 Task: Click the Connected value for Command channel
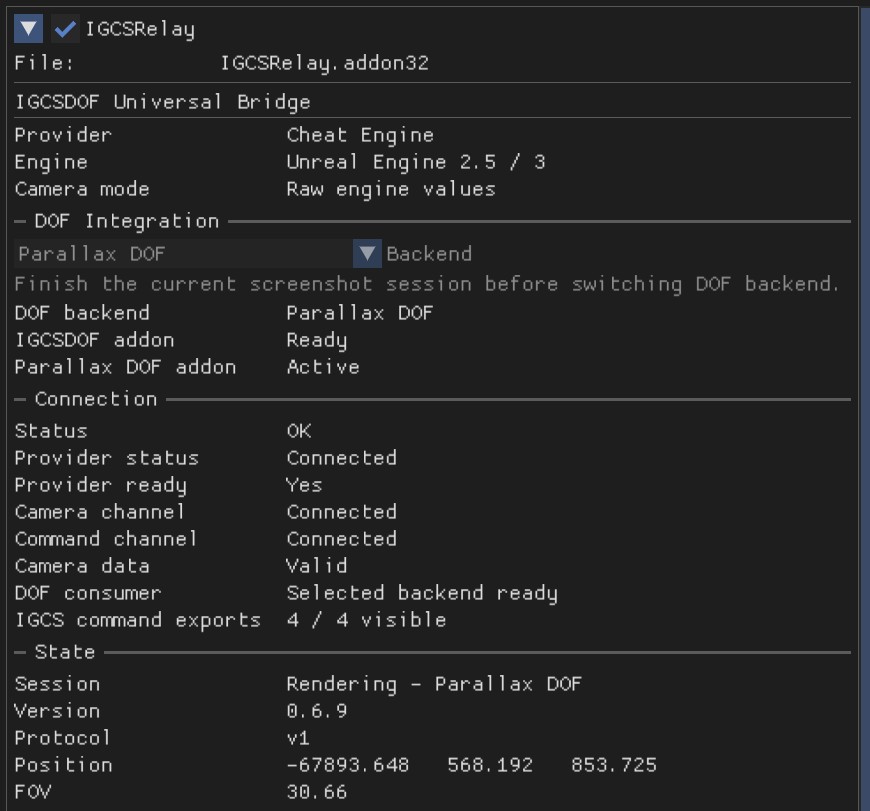(x=342, y=539)
